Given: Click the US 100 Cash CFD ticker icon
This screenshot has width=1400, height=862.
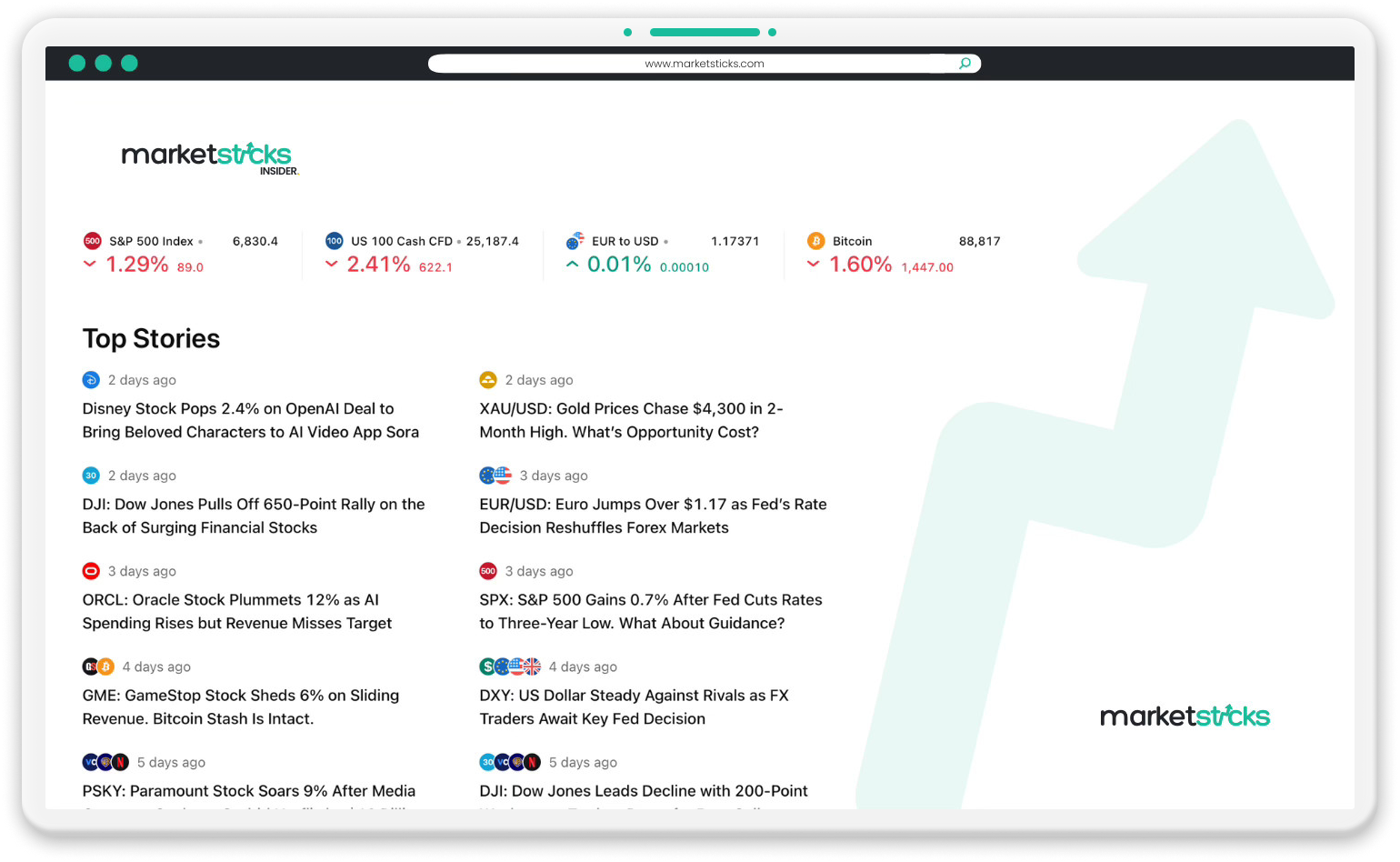Looking at the screenshot, I should click(x=335, y=241).
